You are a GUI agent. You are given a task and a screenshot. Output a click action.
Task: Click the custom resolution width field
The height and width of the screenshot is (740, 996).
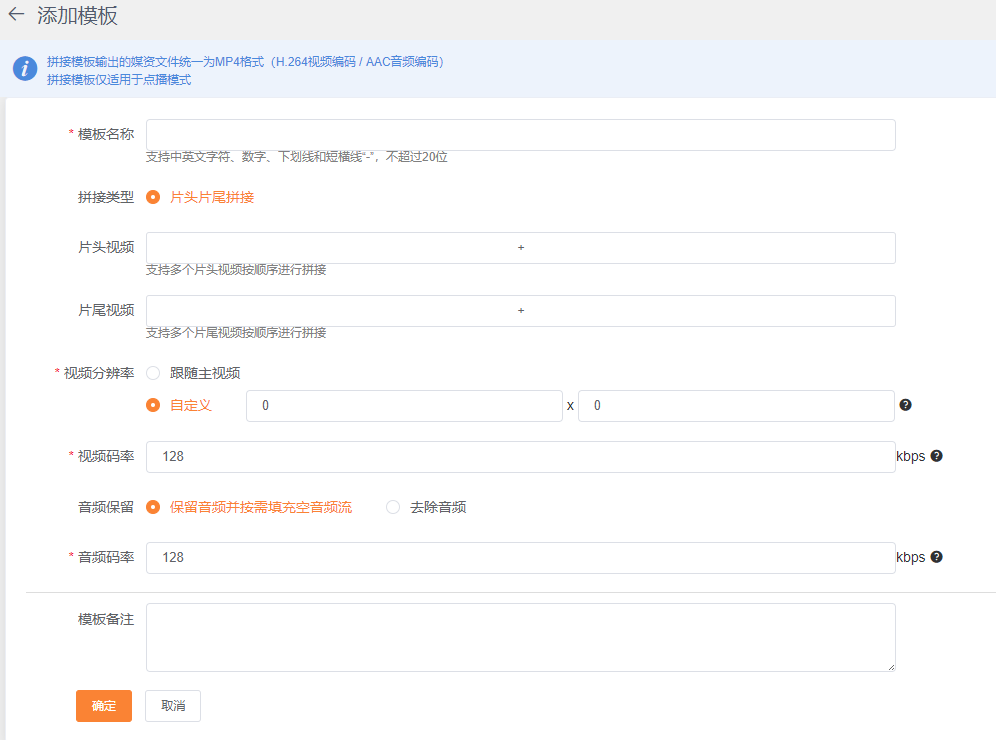click(405, 406)
